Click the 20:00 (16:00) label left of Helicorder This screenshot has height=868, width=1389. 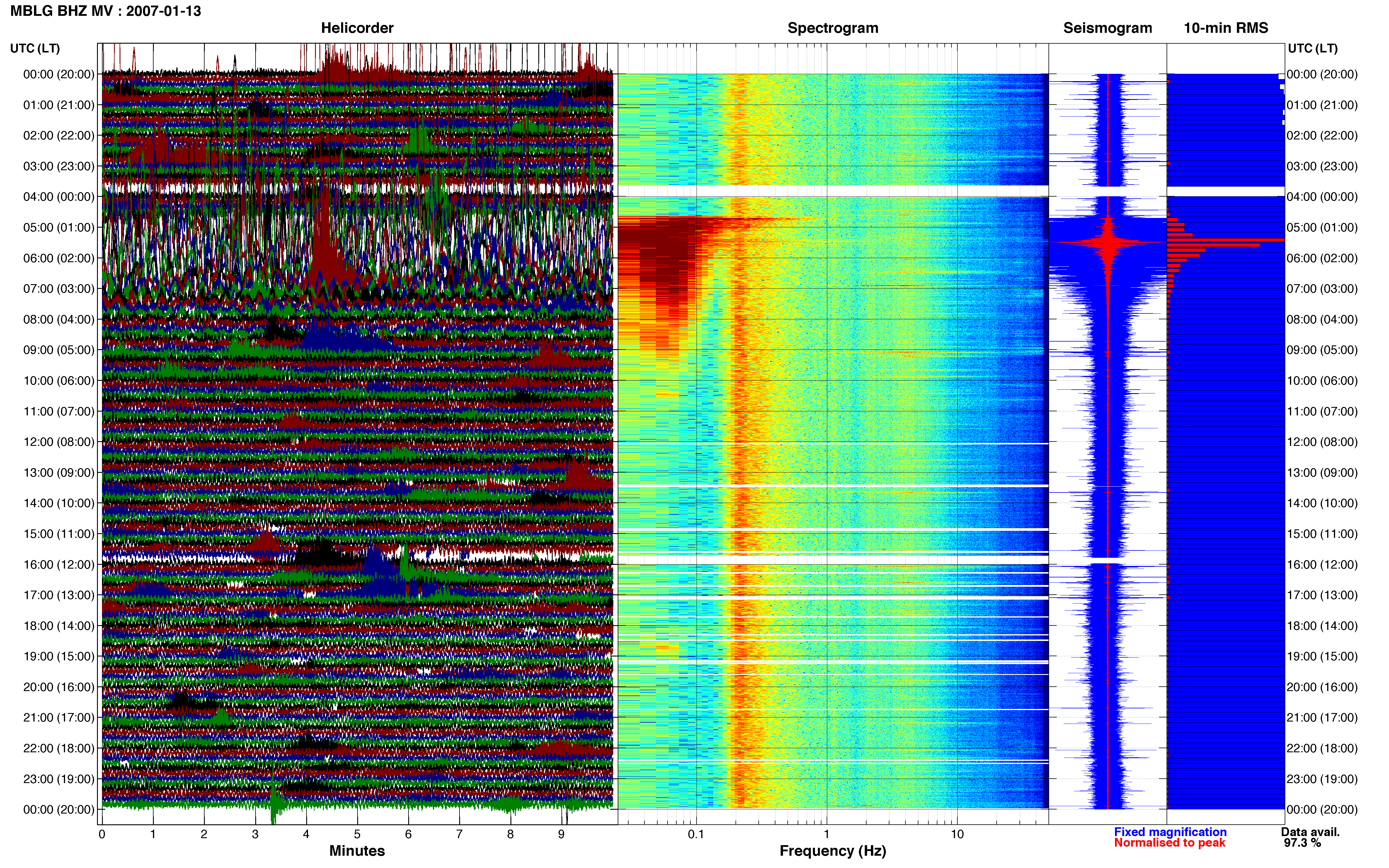(59, 687)
